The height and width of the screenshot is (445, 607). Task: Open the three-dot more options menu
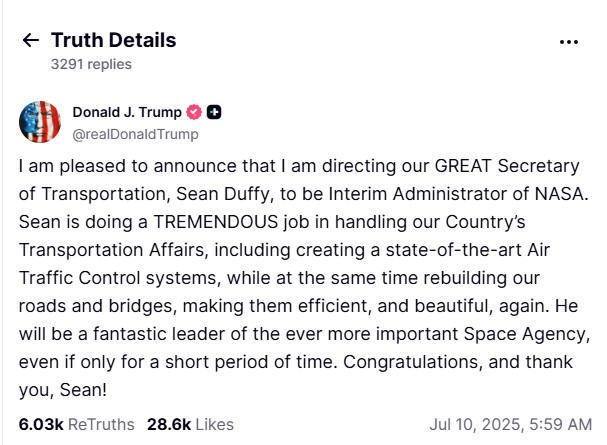568,42
